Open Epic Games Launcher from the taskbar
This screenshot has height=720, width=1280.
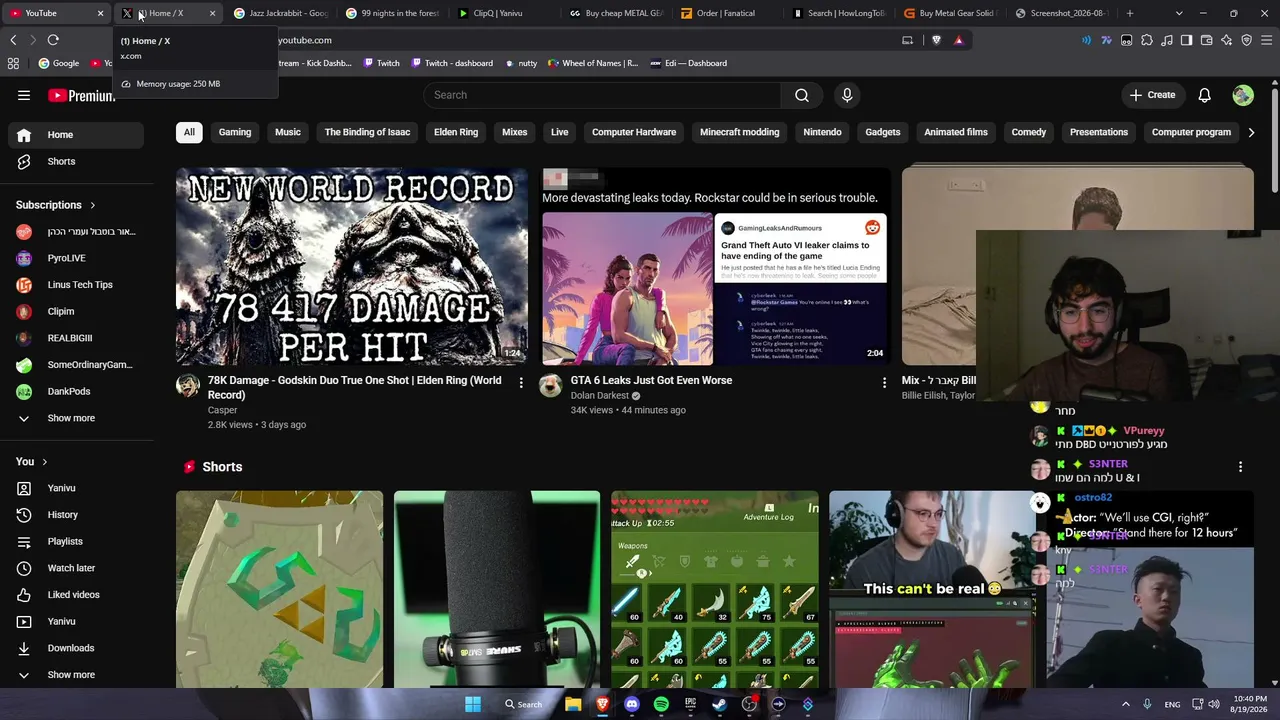click(690, 704)
